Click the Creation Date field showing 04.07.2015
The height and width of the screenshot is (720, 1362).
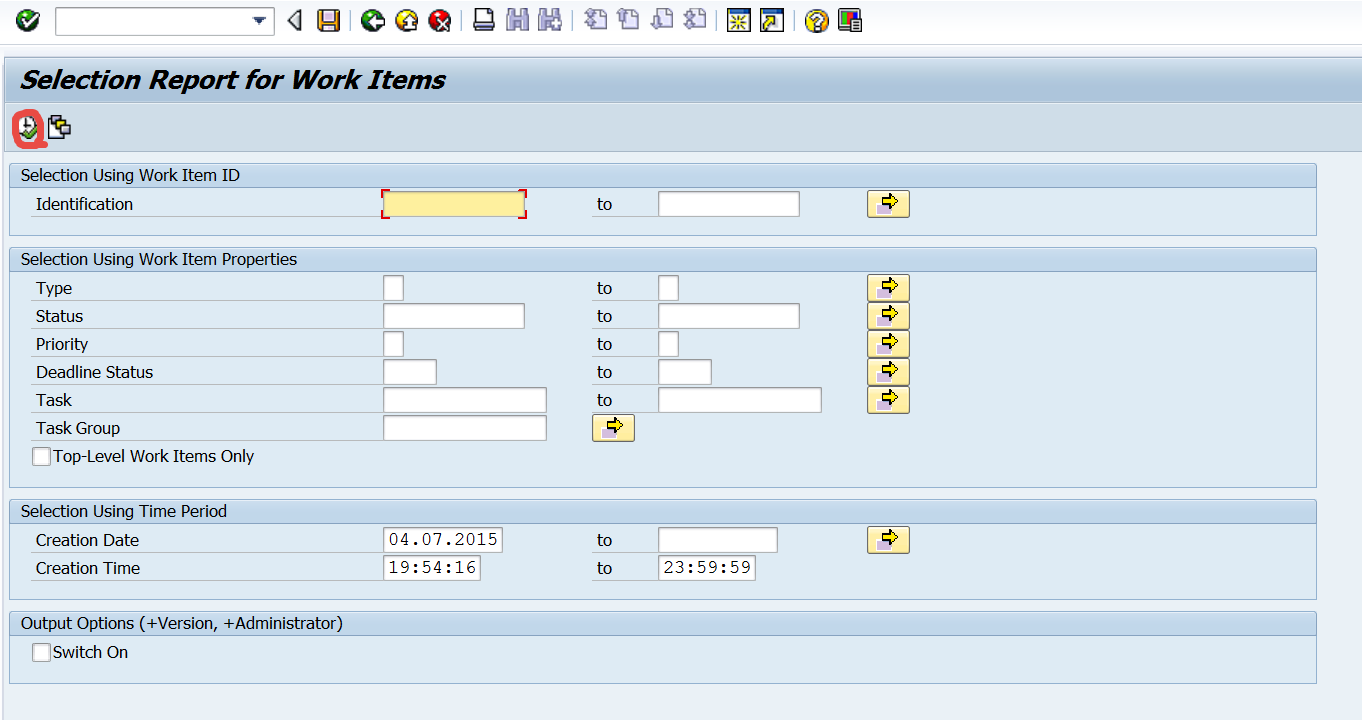[443, 539]
